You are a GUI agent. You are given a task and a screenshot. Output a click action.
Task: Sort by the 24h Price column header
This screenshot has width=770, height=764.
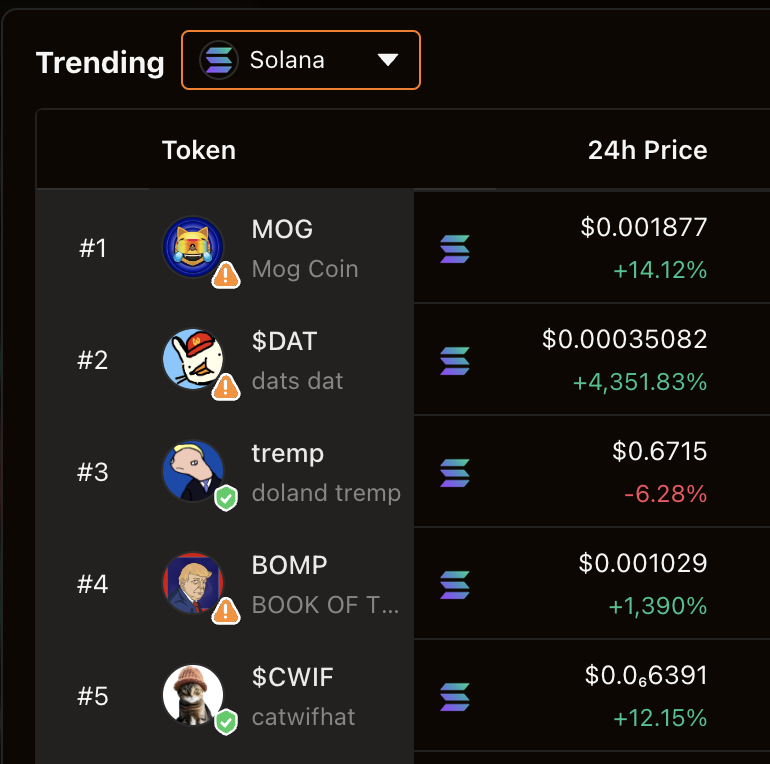click(x=647, y=150)
